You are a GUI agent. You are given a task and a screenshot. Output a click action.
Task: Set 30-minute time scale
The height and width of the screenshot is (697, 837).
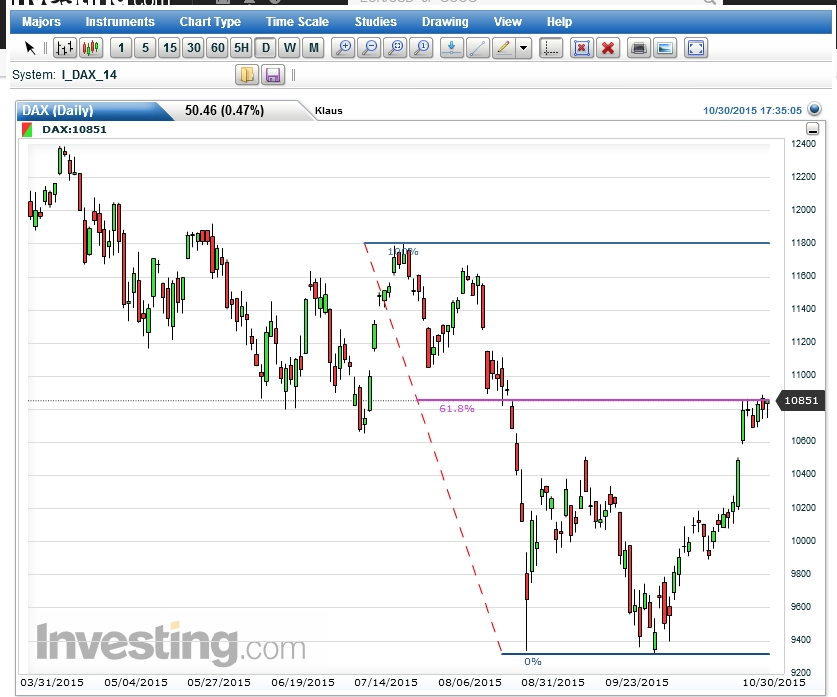pos(194,48)
